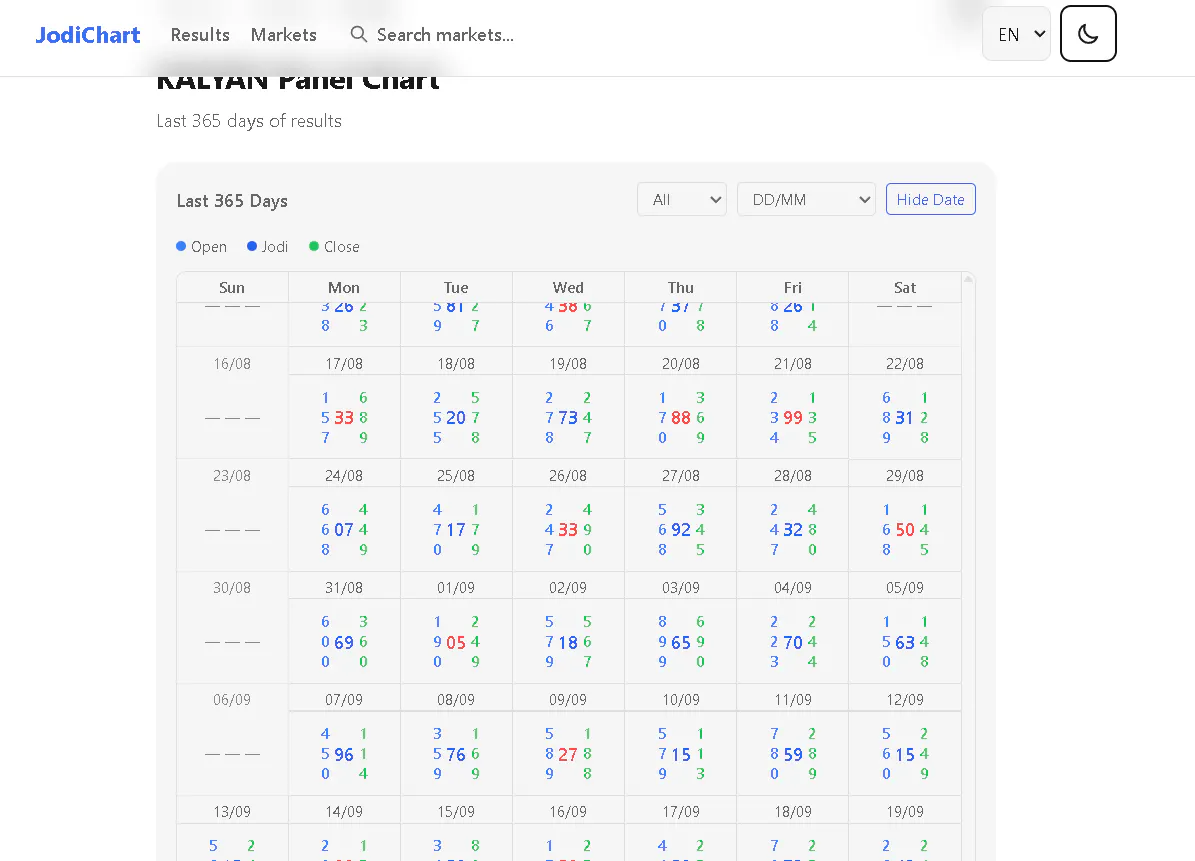Select the Mon column header
The width and height of the screenshot is (1195, 861).
344,288
